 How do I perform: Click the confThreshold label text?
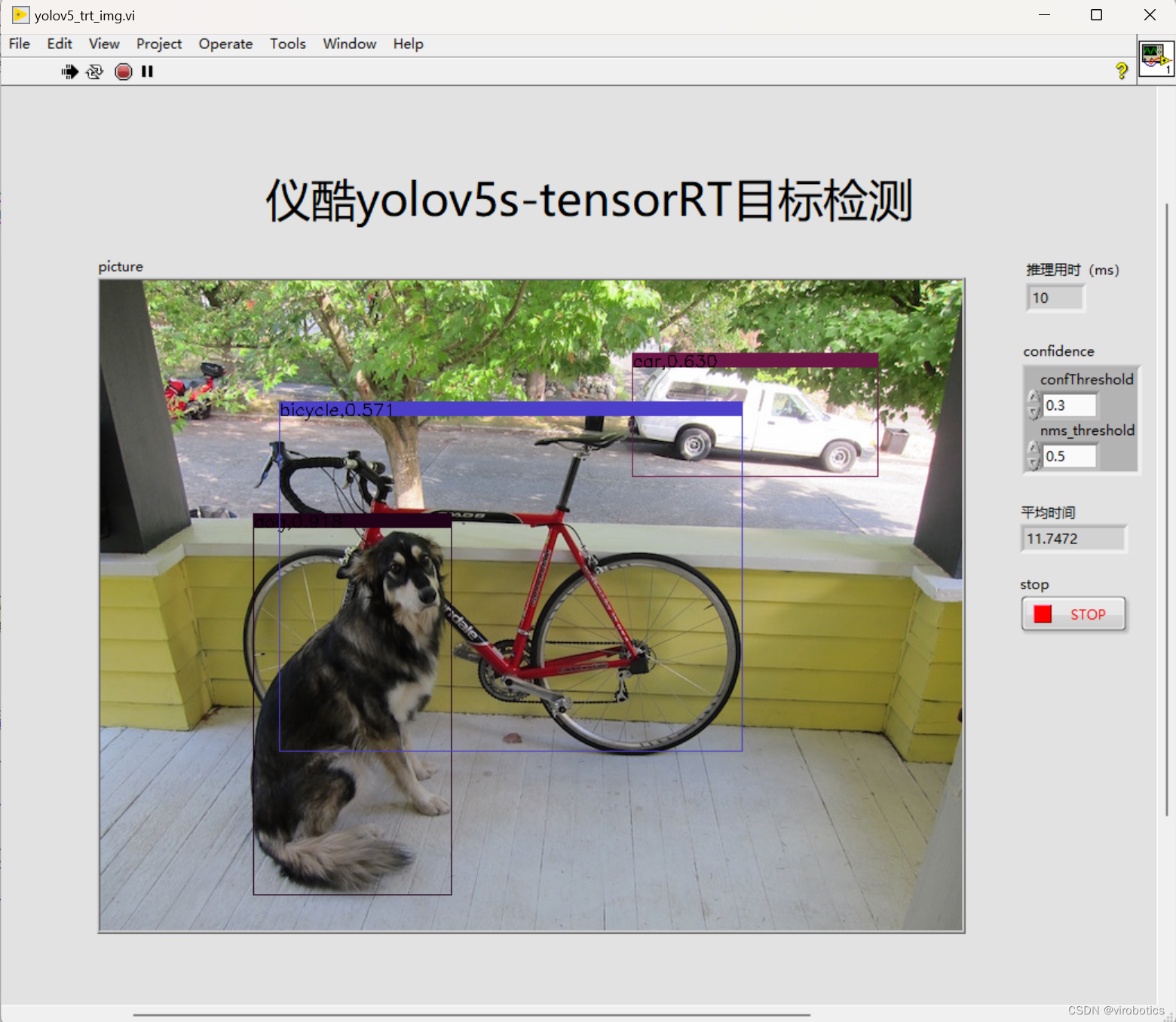pos(1086,379)
